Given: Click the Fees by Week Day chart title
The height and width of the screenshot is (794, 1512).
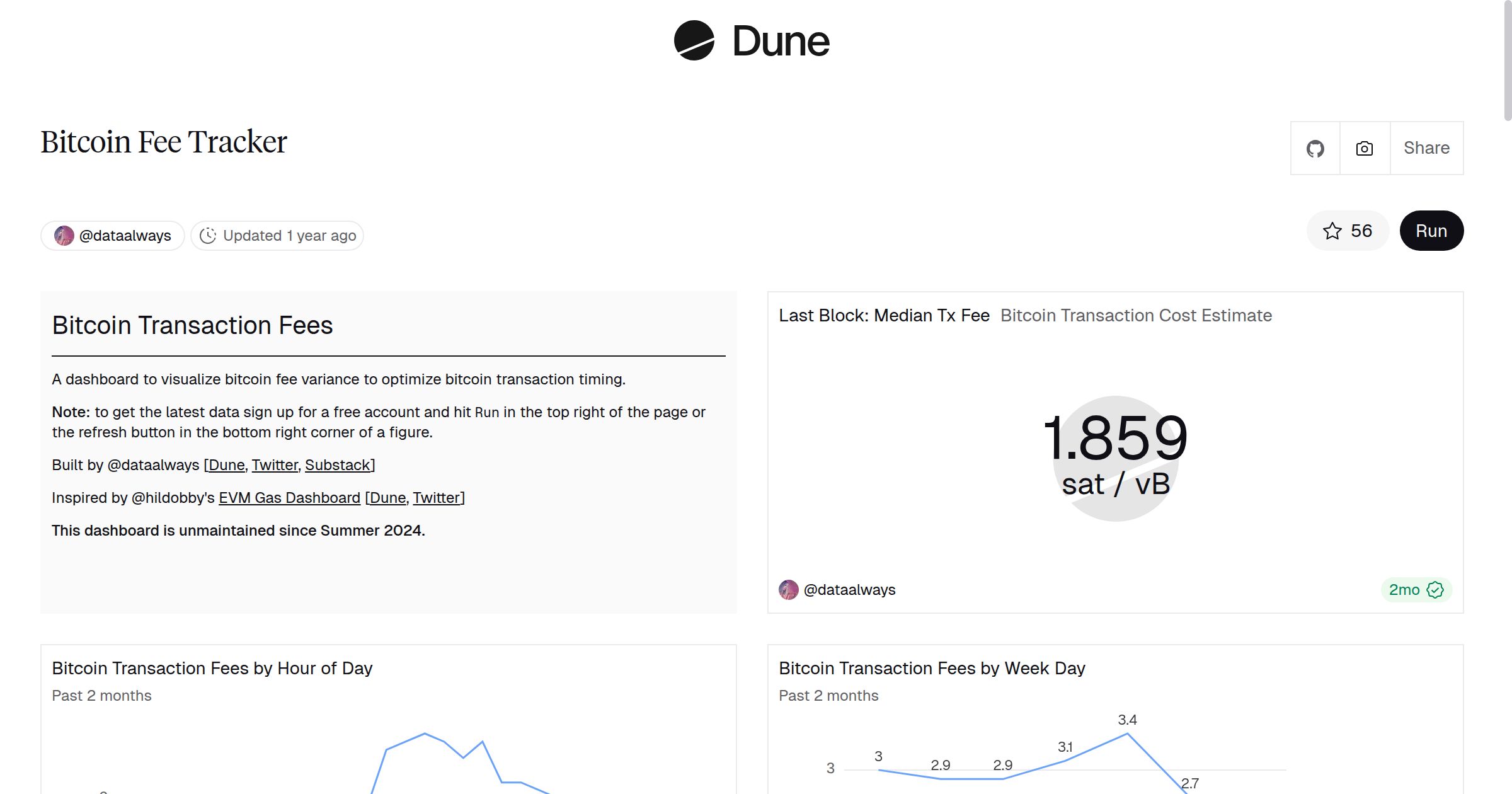Looking at the screenshot, I should (x=932, y=668).
